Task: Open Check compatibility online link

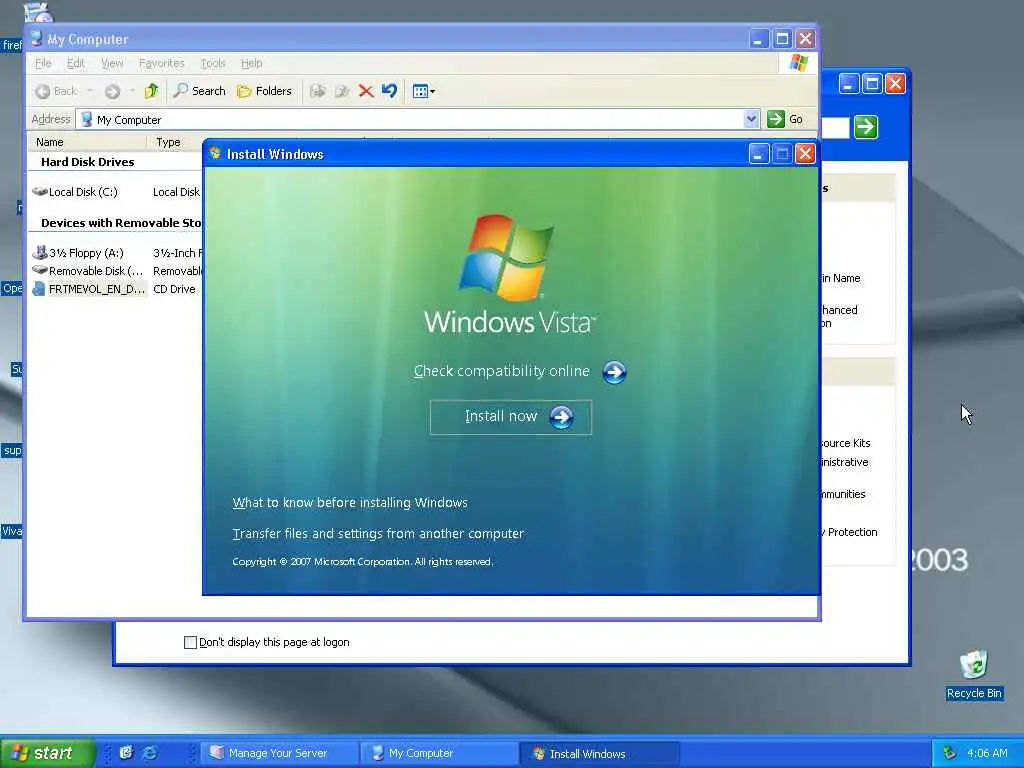Action: pyautogui.click(x=502, y=371)
